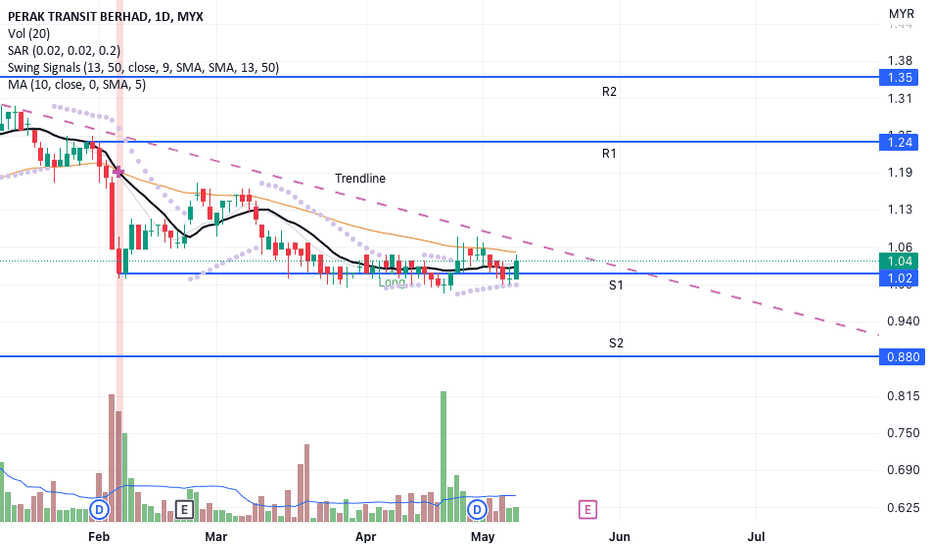This screenshot has width=932, height=550.
Task: Click the 1.35 price label of R2 line
Action: pyautogui.click(x=899, y=77)
